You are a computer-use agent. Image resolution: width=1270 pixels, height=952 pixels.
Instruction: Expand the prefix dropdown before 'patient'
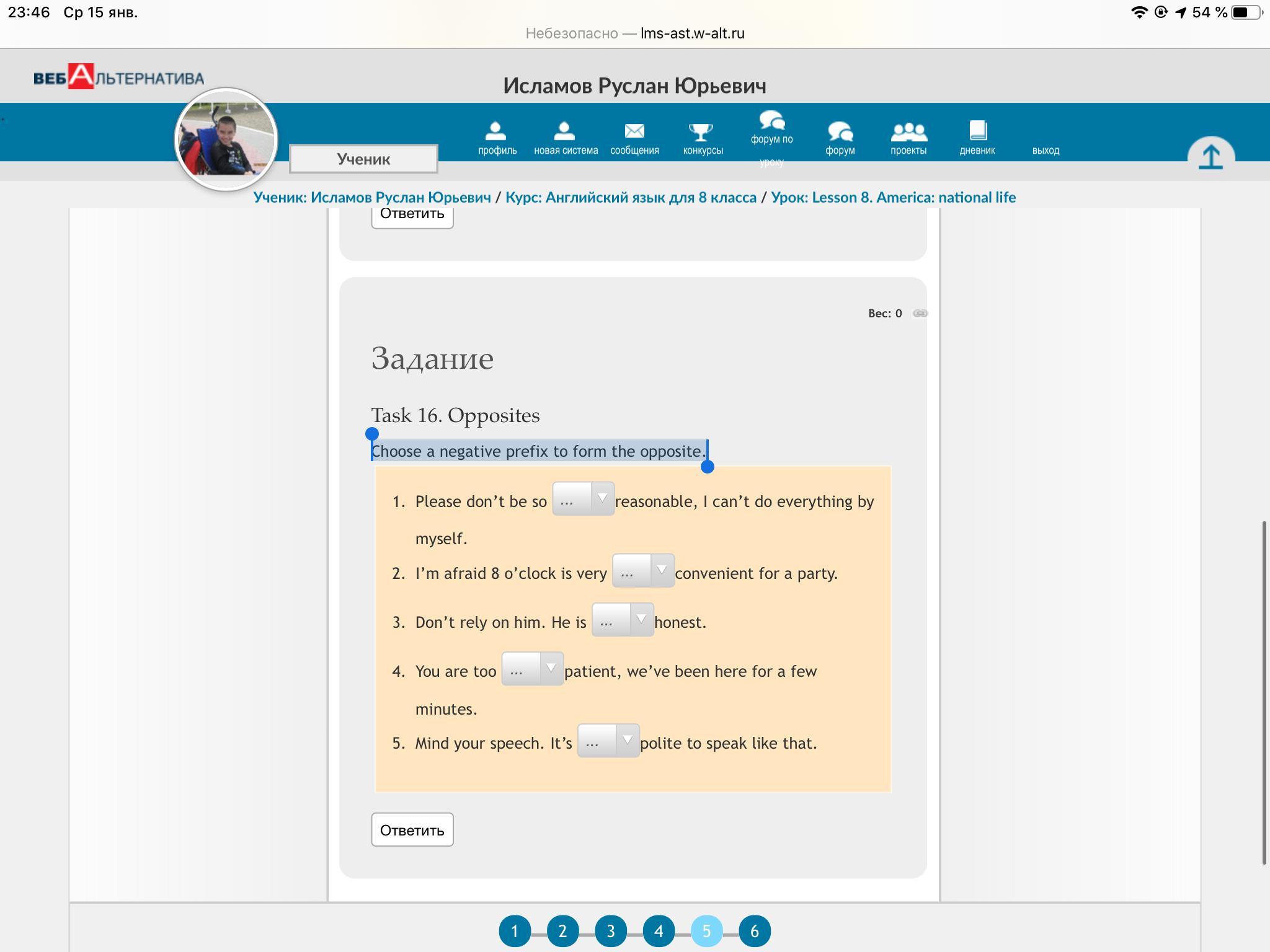[x=532, y=669]
